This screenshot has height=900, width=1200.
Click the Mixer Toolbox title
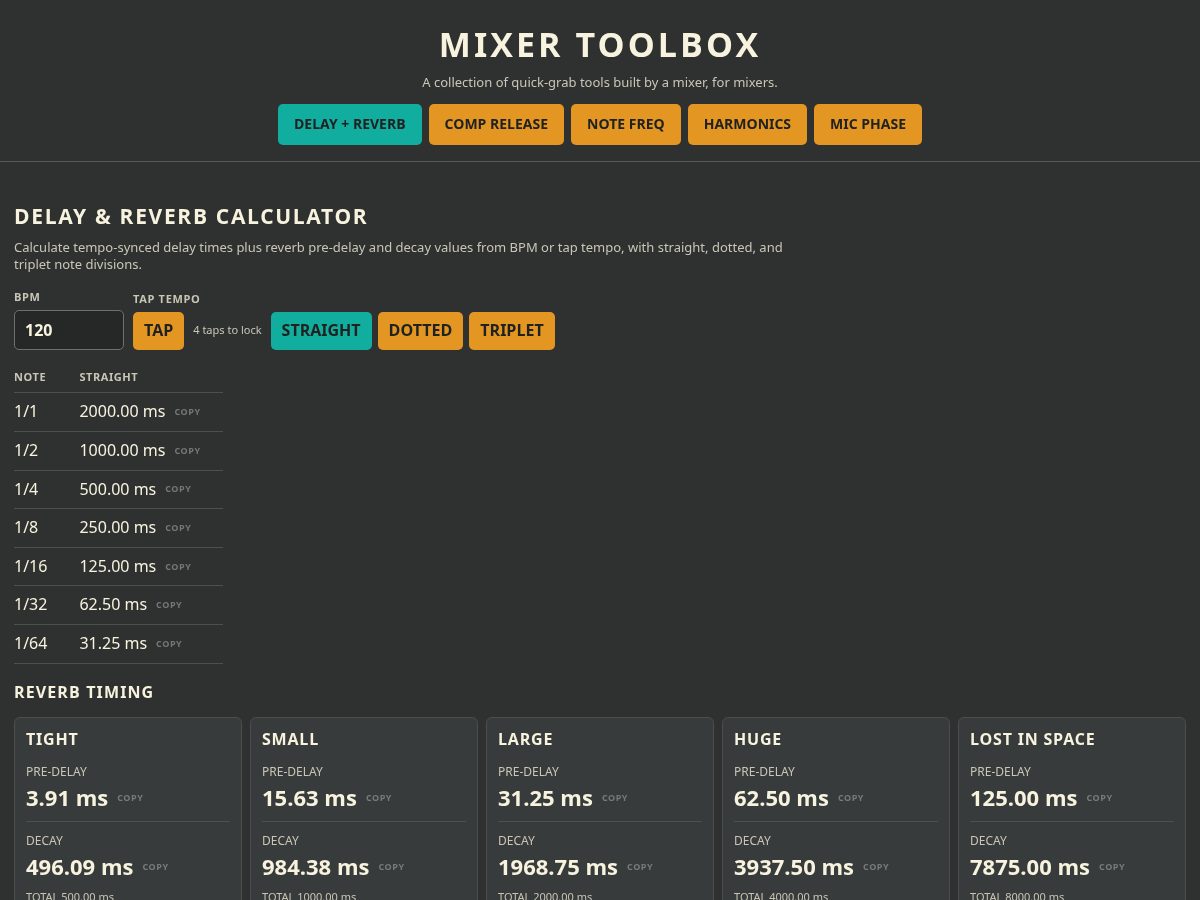[600, 45]
